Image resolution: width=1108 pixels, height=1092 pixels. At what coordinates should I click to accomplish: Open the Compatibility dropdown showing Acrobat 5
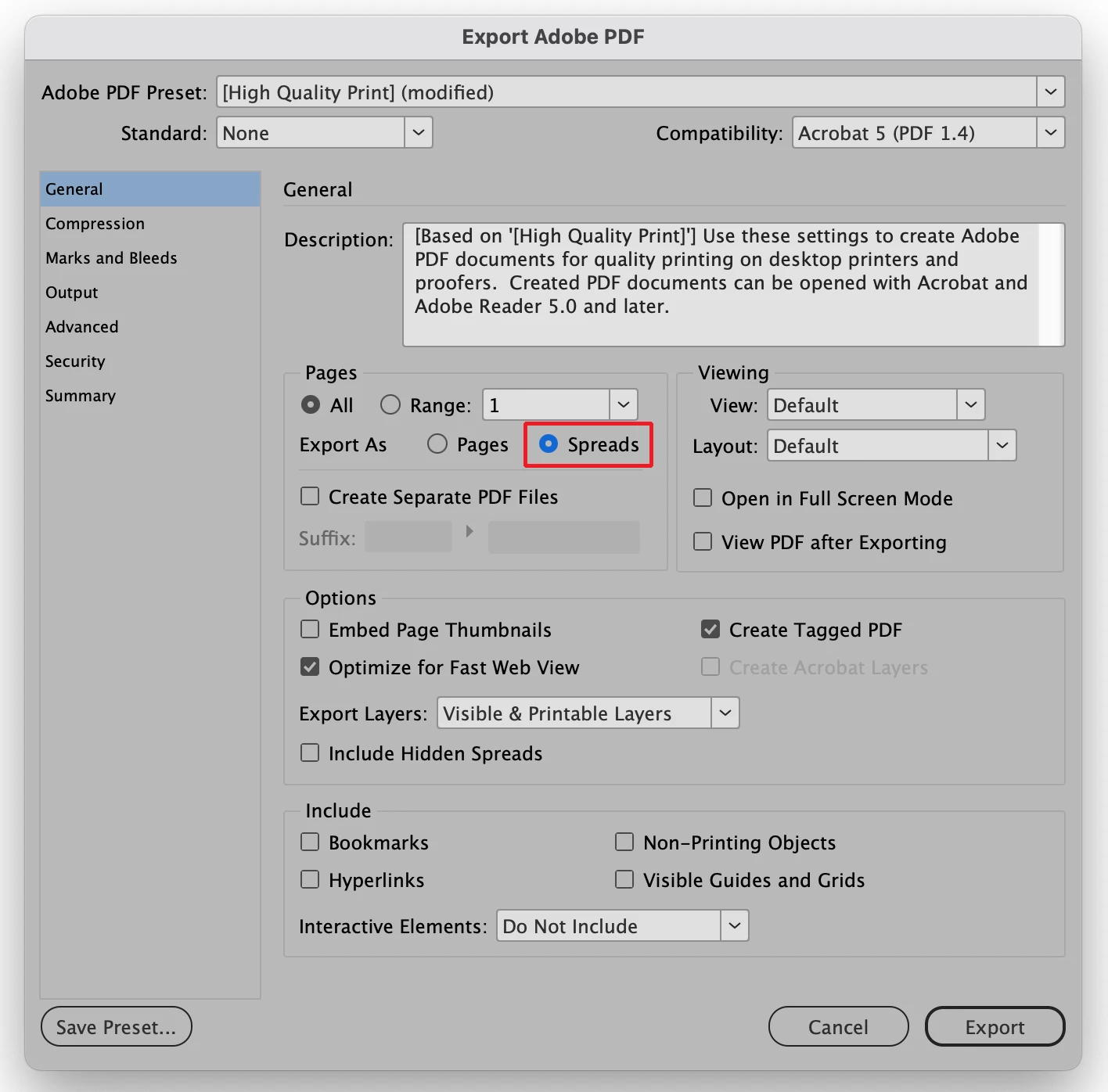pyautogui.click(x=928, y=133)
